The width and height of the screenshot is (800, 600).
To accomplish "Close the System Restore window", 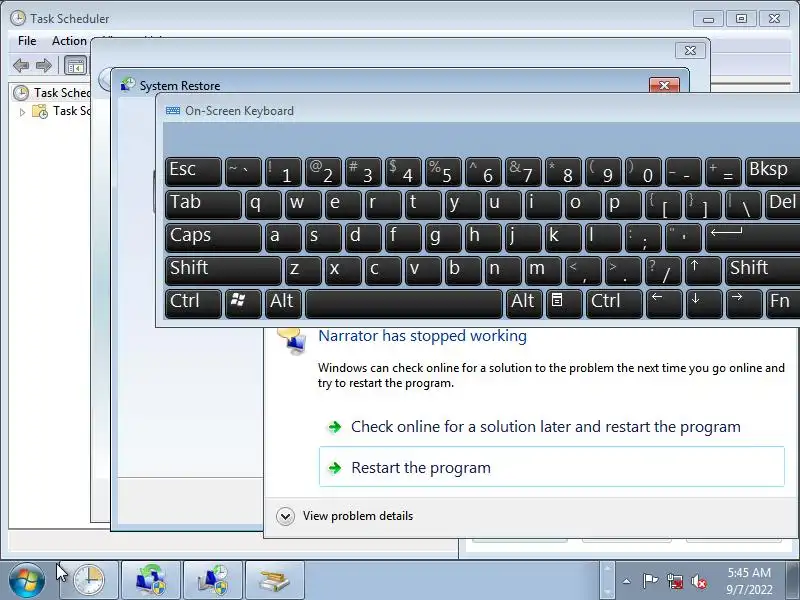I will tap(664, 85).
